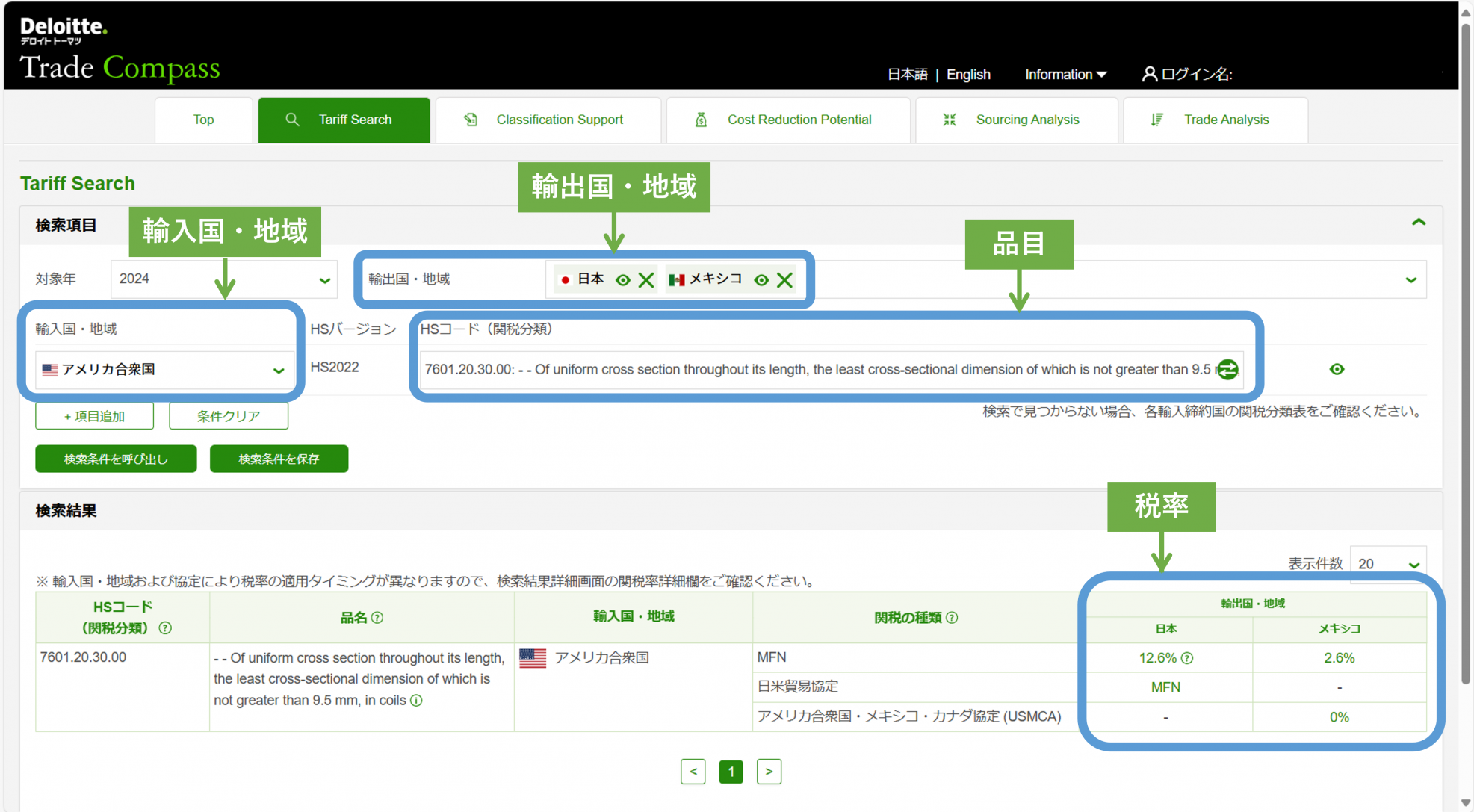Click info icon after 'in coils' description

click(416, 701)
